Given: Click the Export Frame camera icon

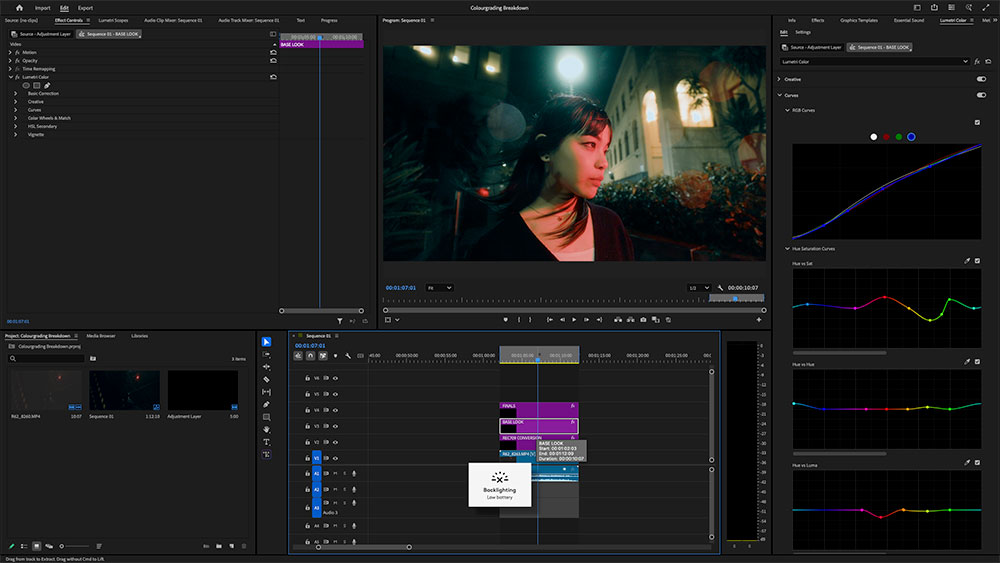Looking at the screenshot, I should click(x=643, y=319).
